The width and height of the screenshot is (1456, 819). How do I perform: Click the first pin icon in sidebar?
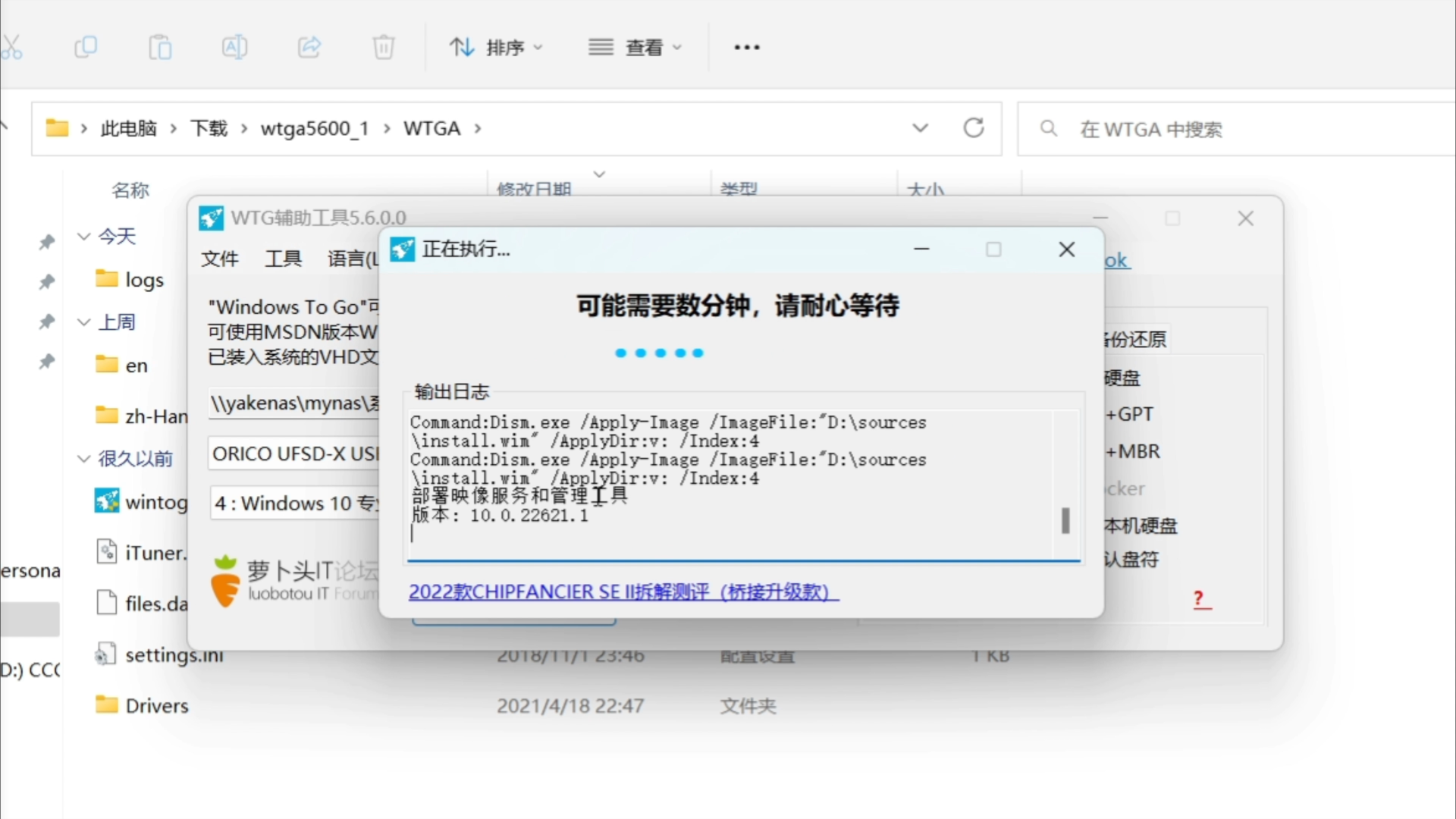(47, 242)
